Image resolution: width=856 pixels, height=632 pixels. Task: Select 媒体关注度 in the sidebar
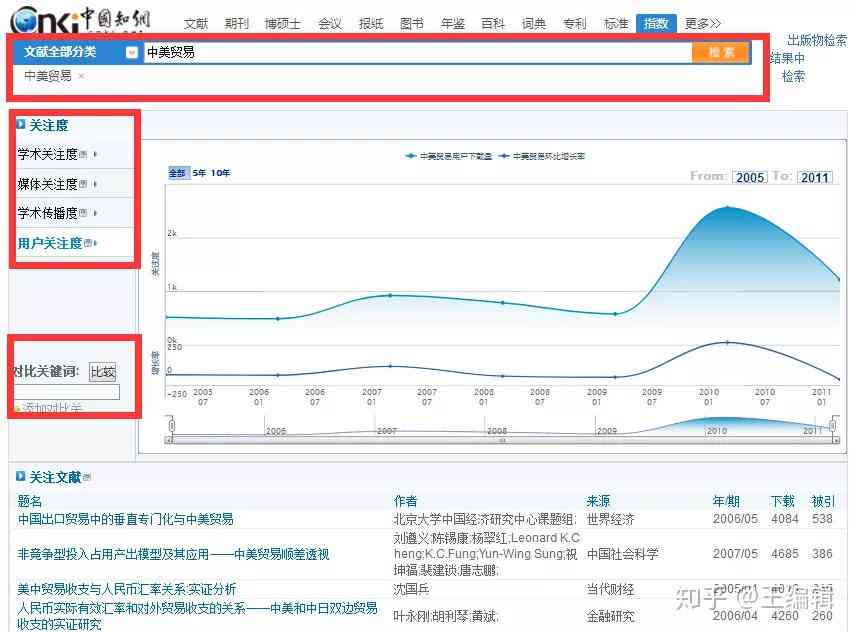tap(47, 184)
